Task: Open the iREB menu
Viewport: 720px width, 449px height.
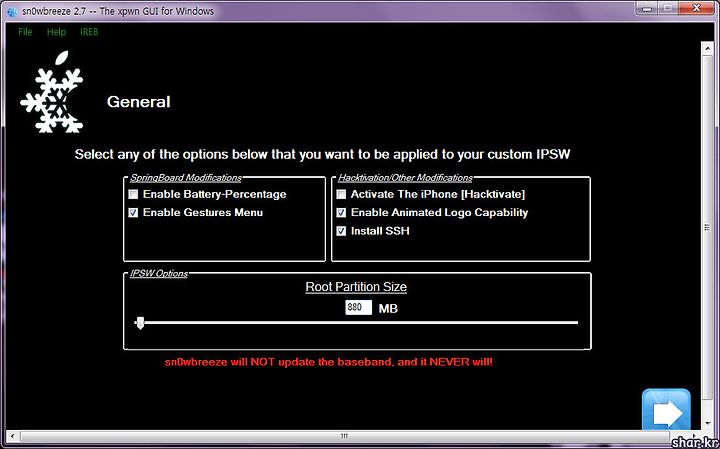Action: [x=89, y=32]
